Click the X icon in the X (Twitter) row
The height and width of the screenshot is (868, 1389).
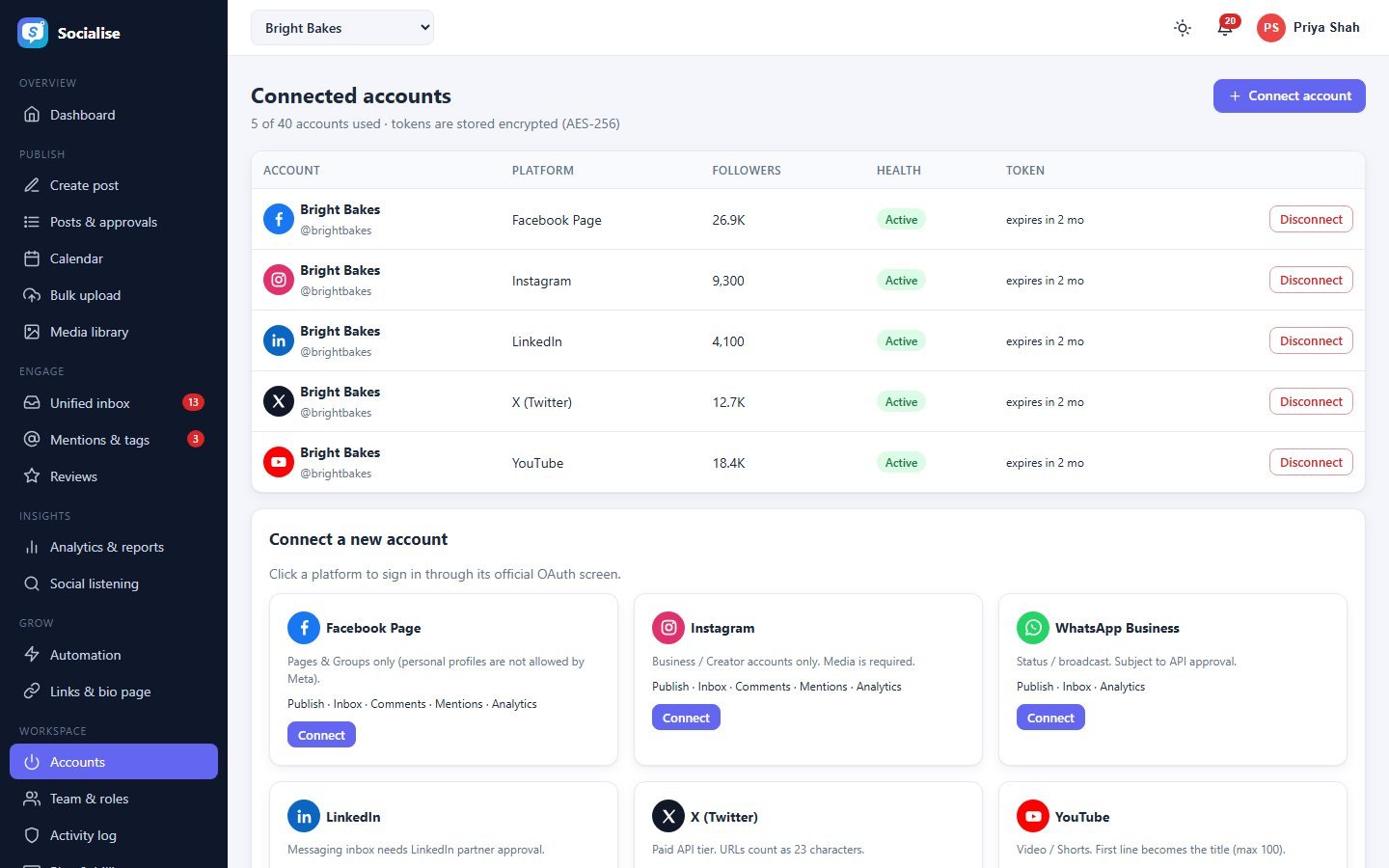(279, 401)
